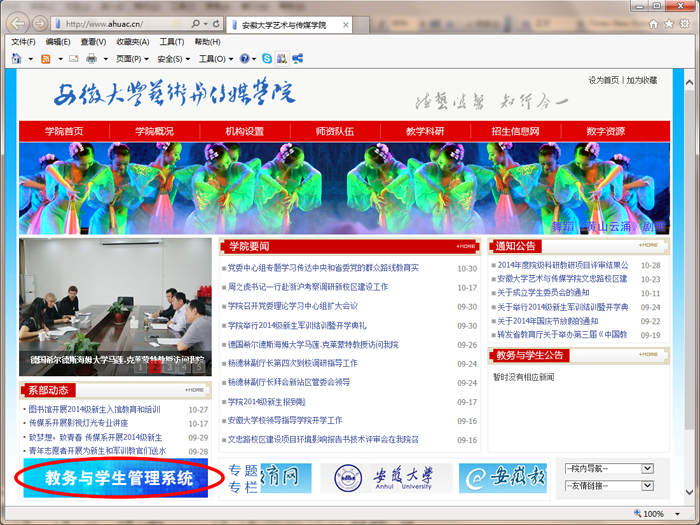Click the browser Forward arrow button
The image size is (700, 525).
(39, 23)
